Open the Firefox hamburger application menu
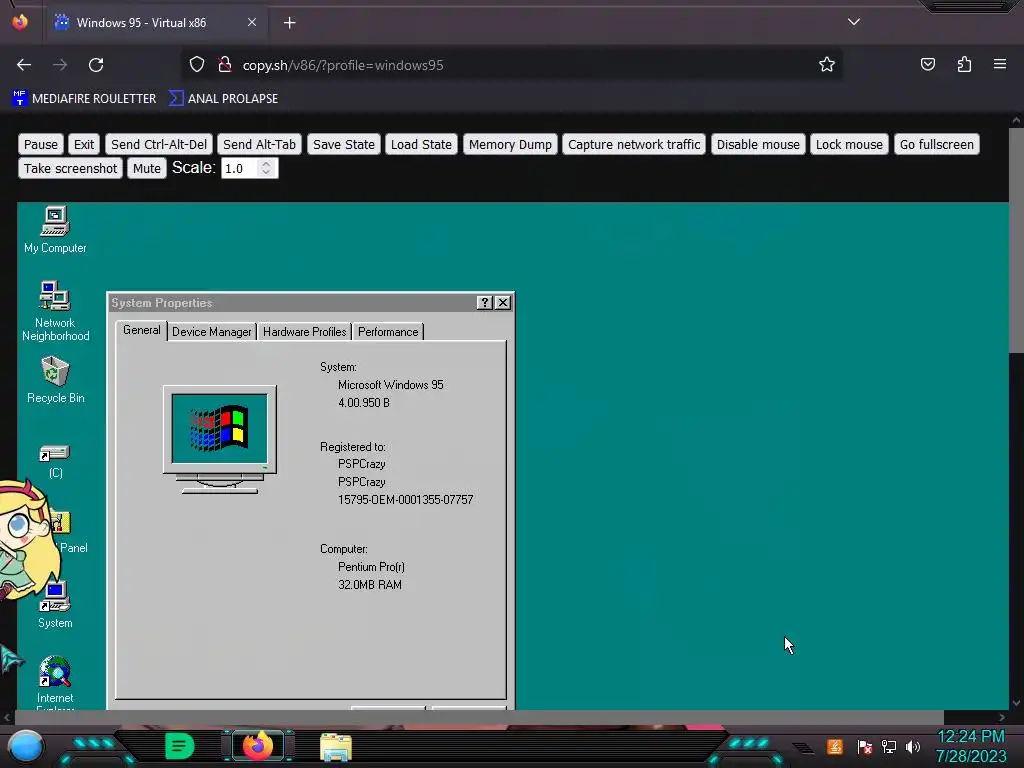This screenshot has width=1024, height=768. (x=1000, y=65)
